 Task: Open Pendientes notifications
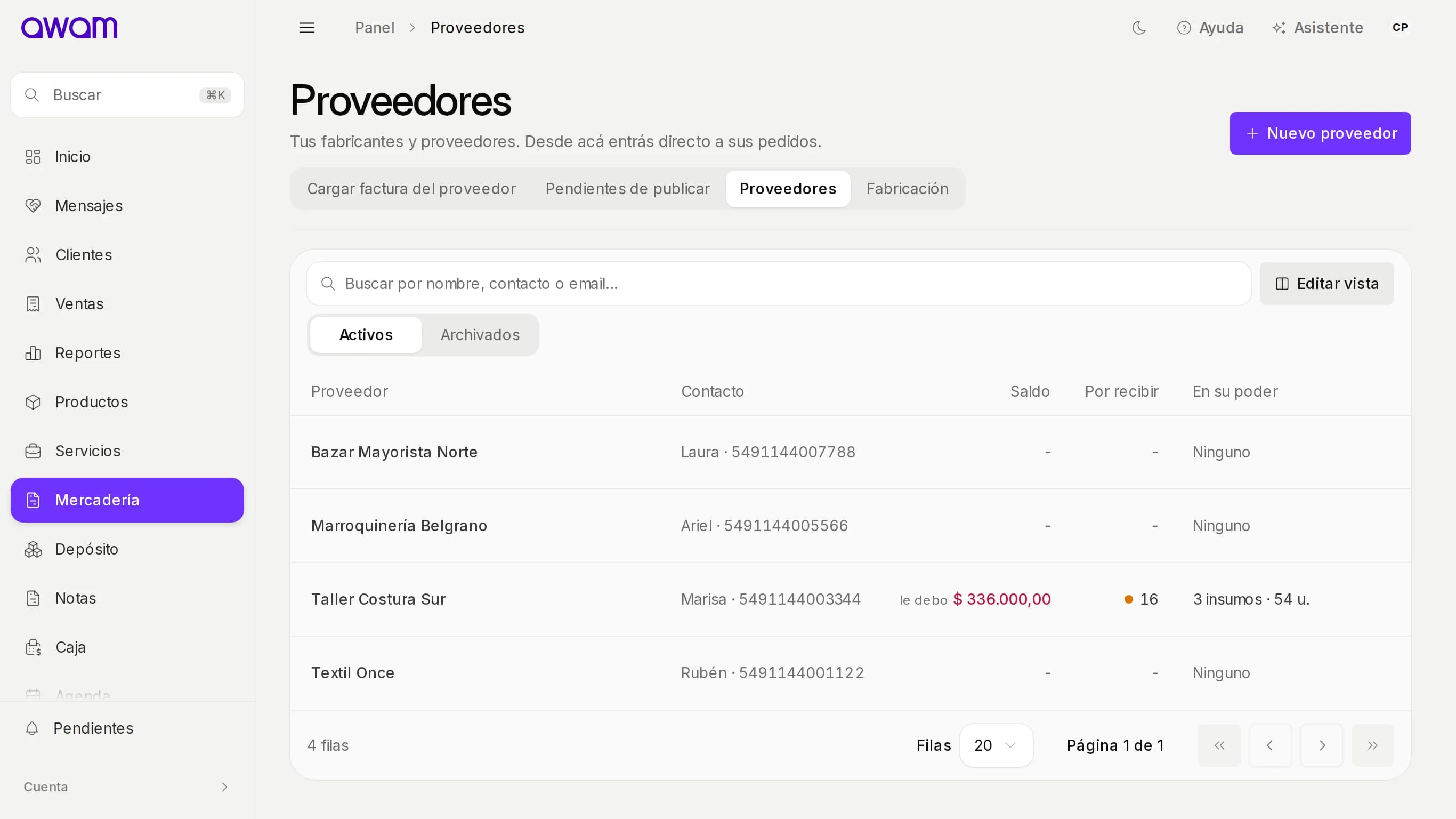127,728
